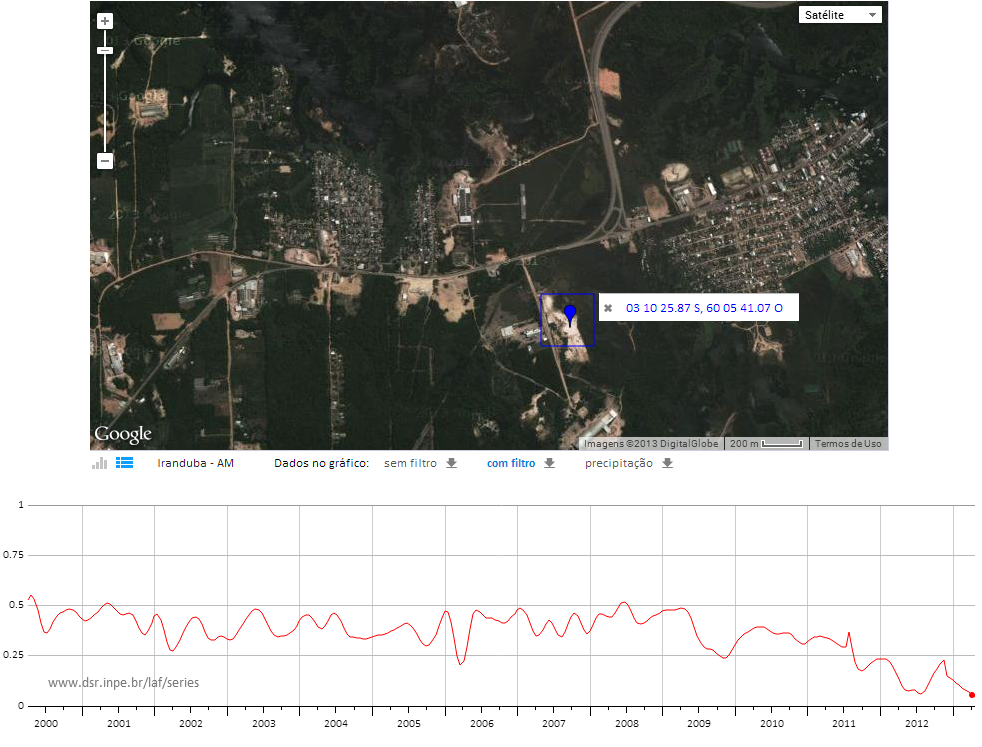982x747 pixels.
Task: Close the coordinates label with X
Action: coord(608,308)
